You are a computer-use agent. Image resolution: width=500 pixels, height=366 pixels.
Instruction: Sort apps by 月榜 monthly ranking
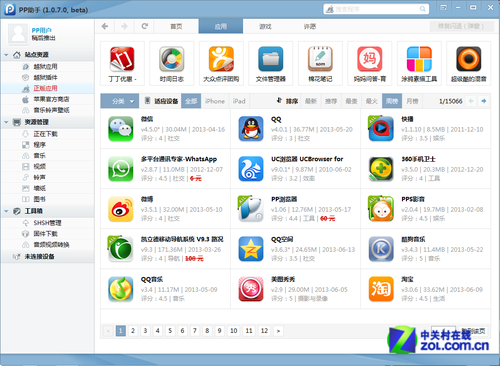pyautogui.click(x=412, y=101)
